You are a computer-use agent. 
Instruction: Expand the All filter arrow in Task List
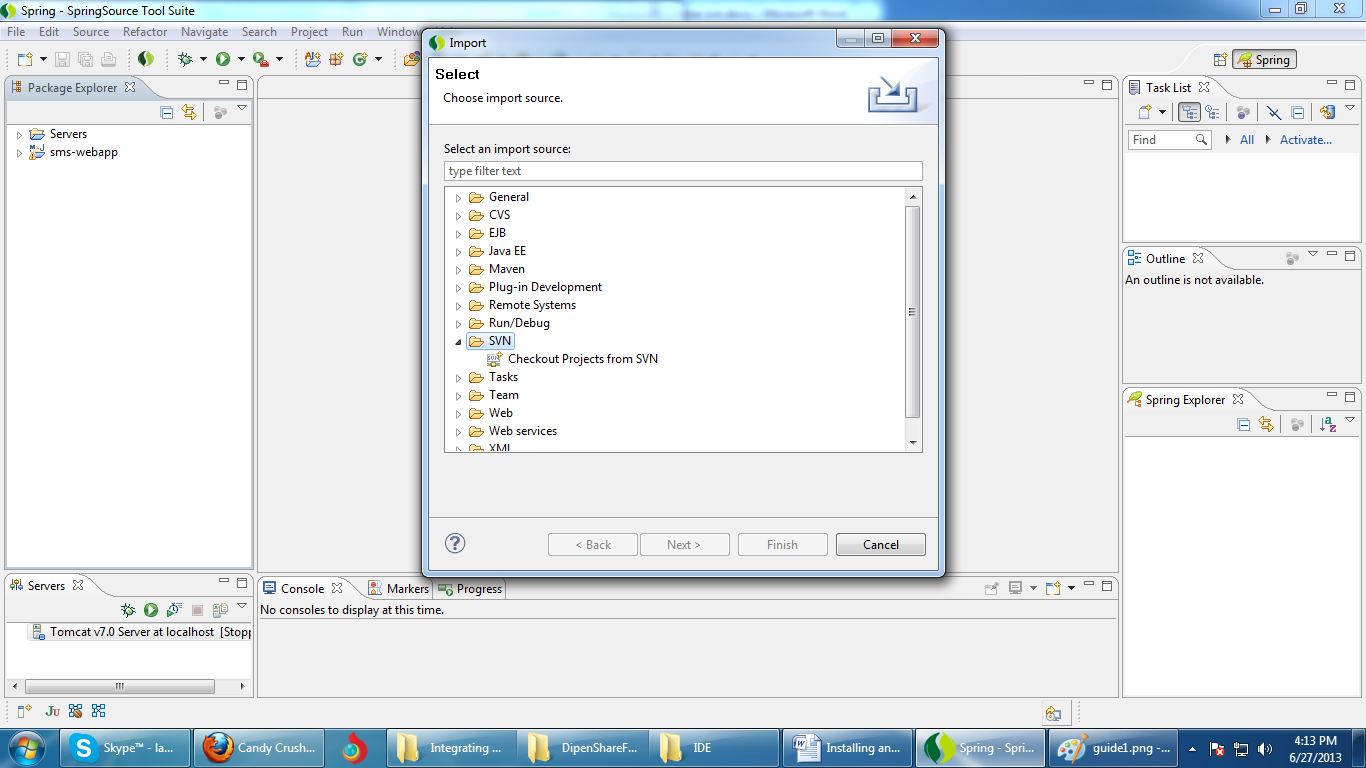pyautogui.click(x=1228, y=140)
